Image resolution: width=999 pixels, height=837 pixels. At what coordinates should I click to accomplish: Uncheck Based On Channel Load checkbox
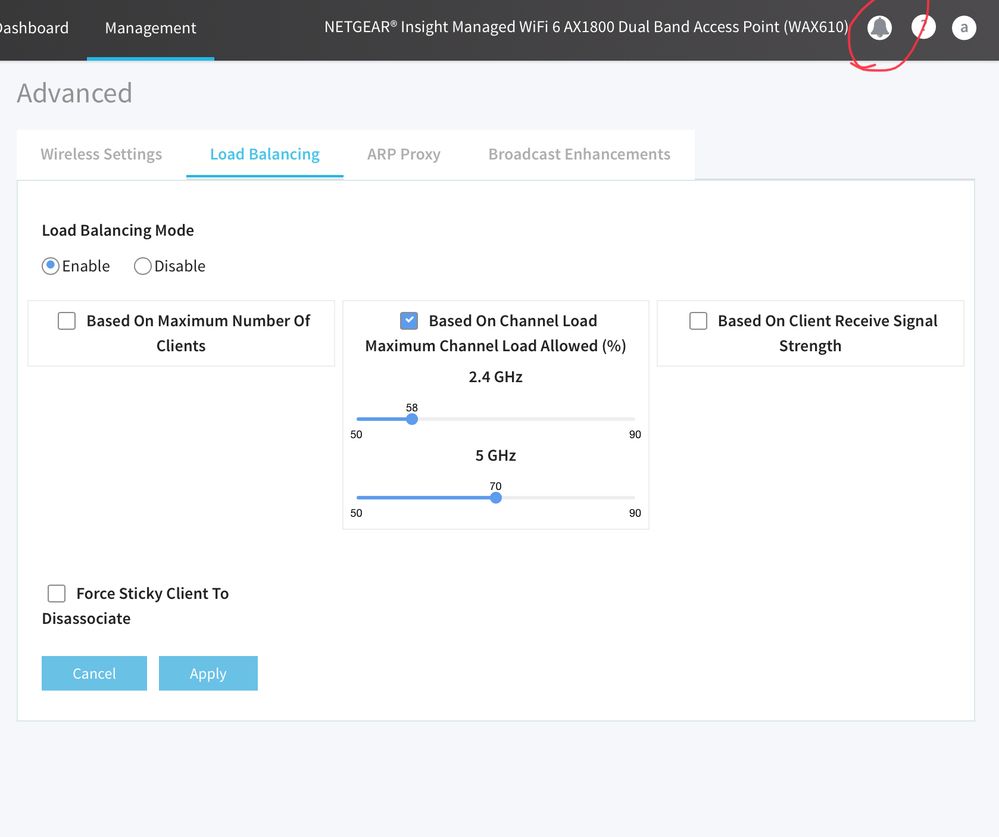tap(409, 321)
